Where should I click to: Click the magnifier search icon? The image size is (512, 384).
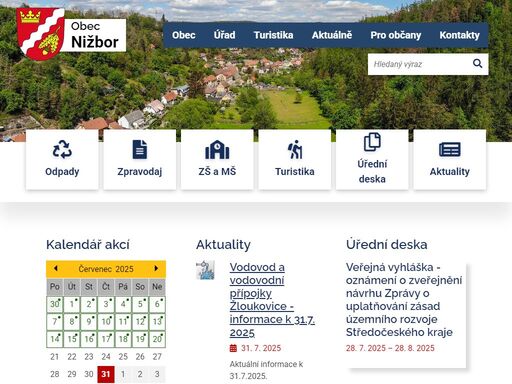coord(477,63)
